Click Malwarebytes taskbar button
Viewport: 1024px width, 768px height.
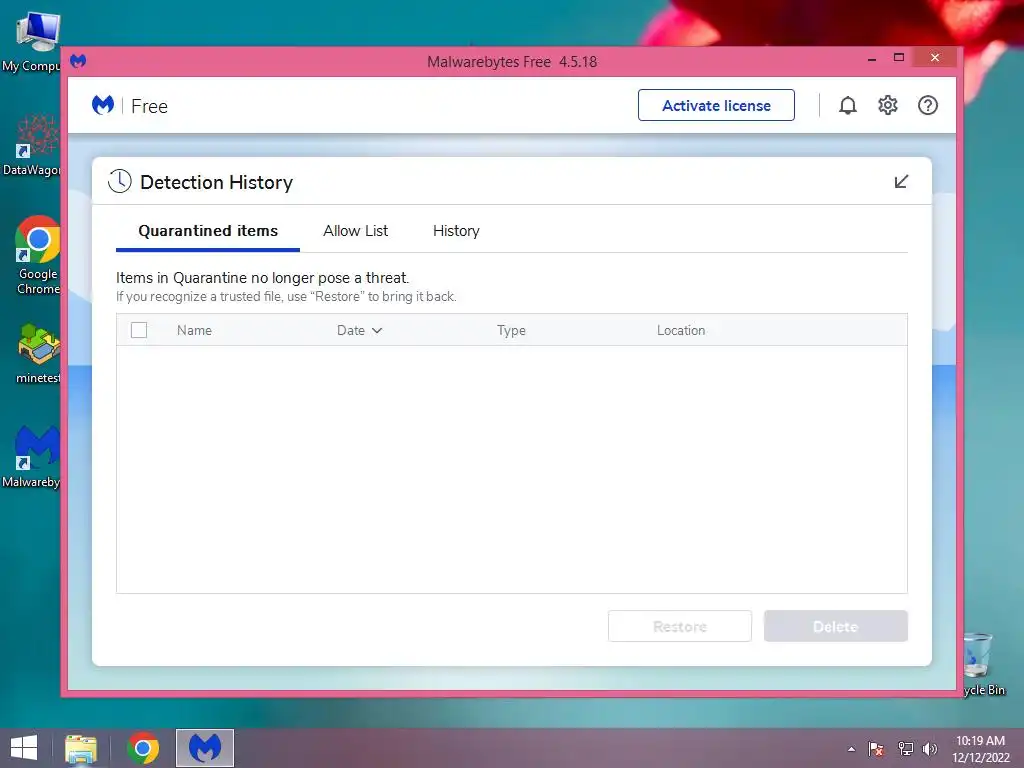tap(204, 748)
